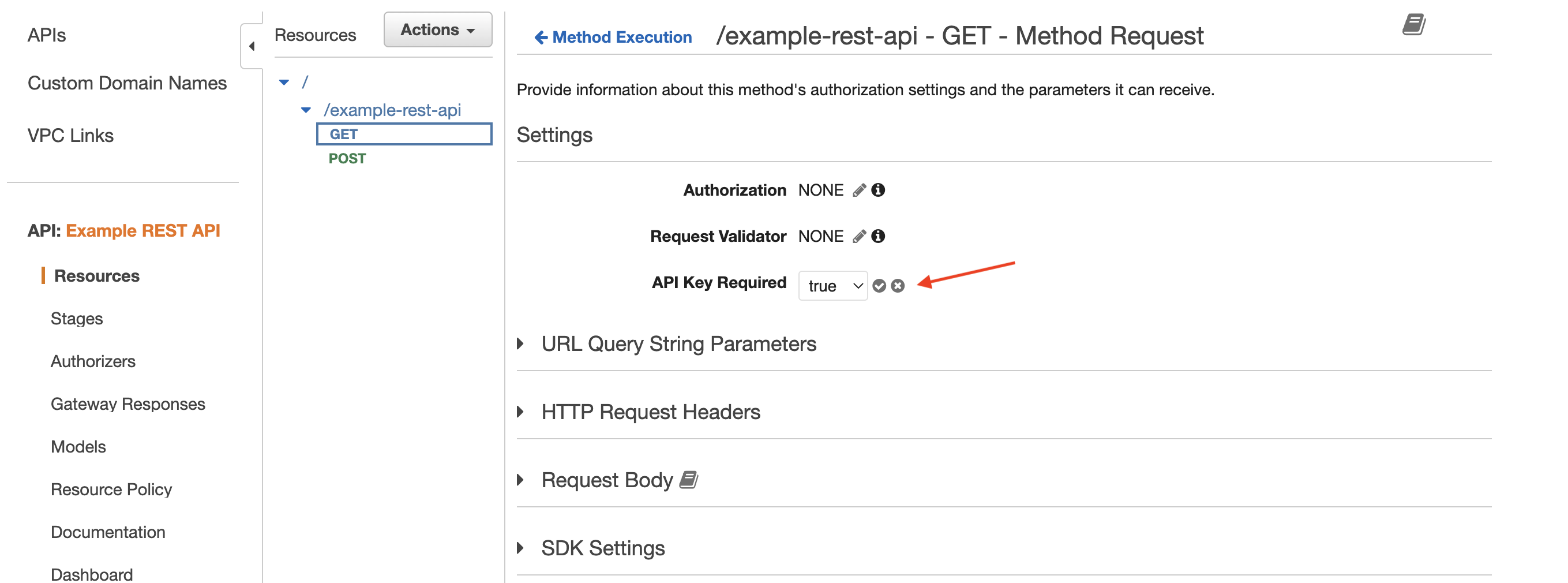Image resolution: width=1568 pixels, height=583 pixels.
Task: Switch to Stages in the sidebar
Action: pos(77,318)
